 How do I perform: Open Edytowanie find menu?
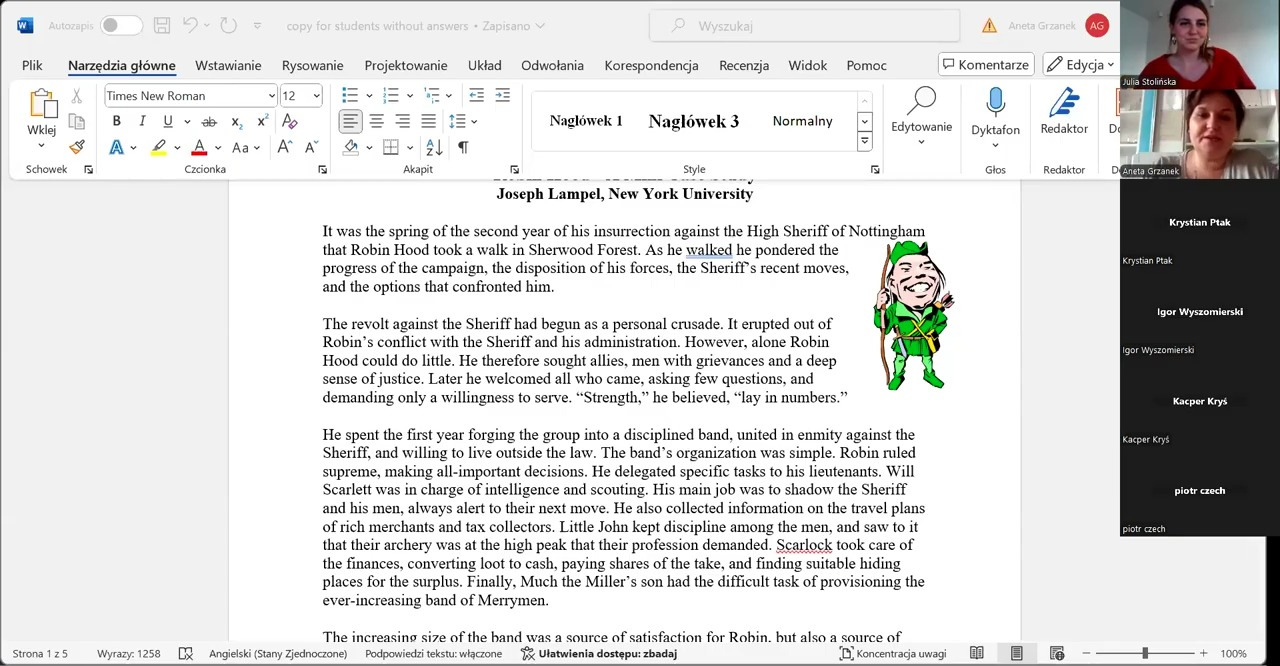(x=921, y=116)
